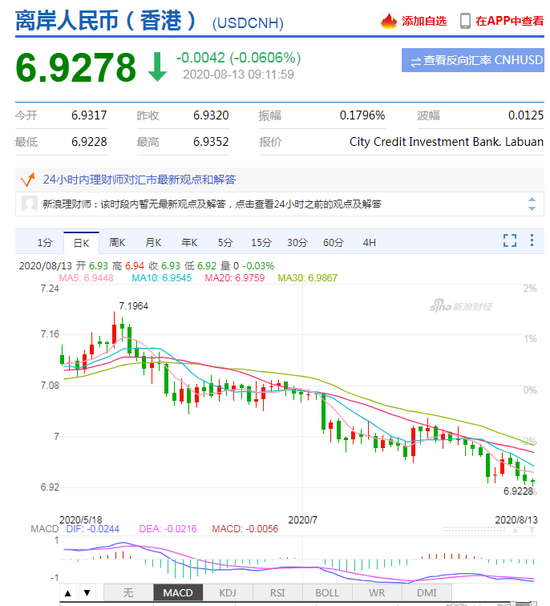Click the green down arrow beside price
Image resolution: width=550 pixels, height=606 pixels.
pos(157,67)
